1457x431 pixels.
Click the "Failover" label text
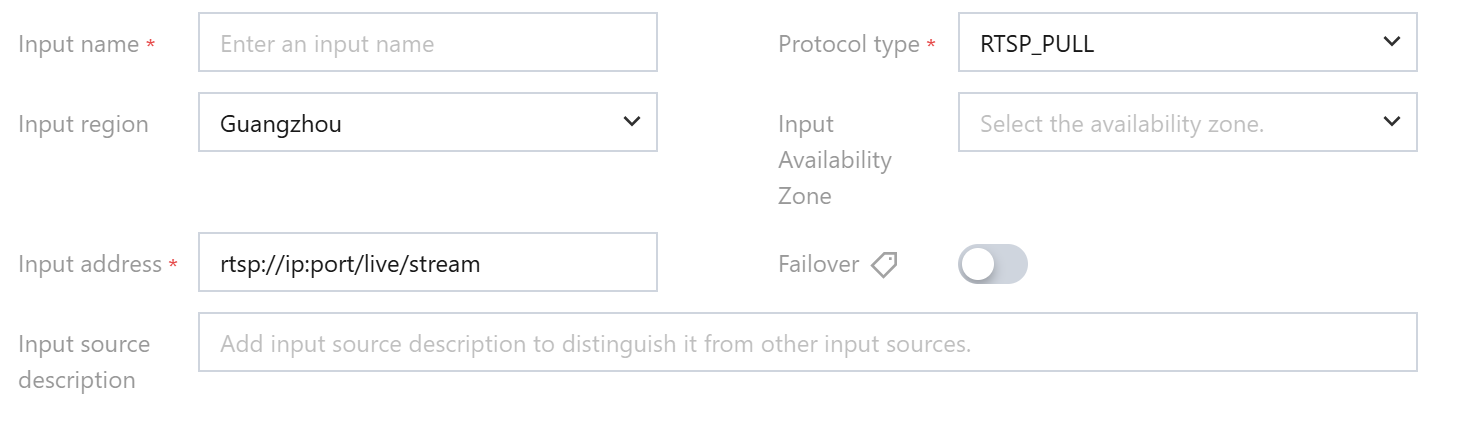[818, 264]
